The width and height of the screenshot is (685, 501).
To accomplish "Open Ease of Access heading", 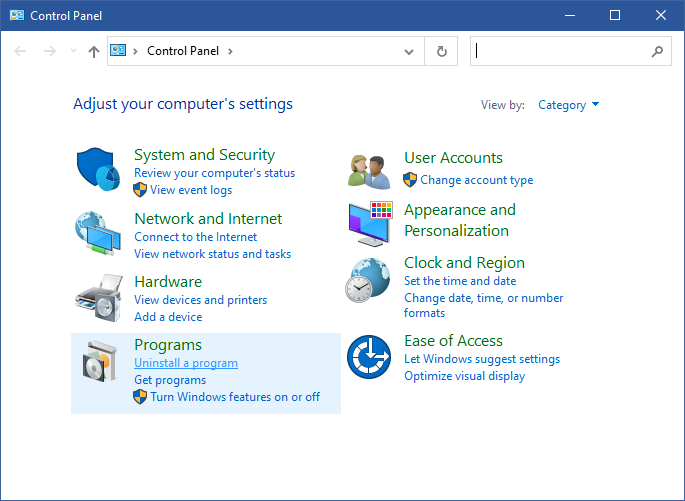I will [x=453, y=341].
